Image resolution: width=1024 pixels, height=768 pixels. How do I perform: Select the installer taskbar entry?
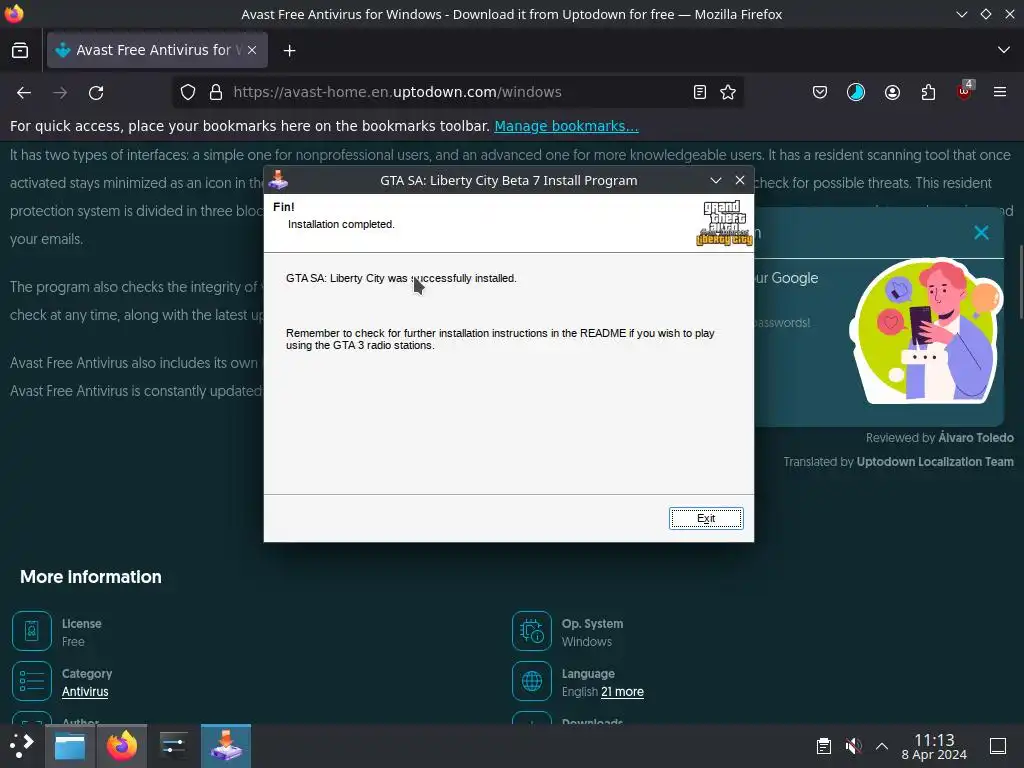(x=226, y=746)
